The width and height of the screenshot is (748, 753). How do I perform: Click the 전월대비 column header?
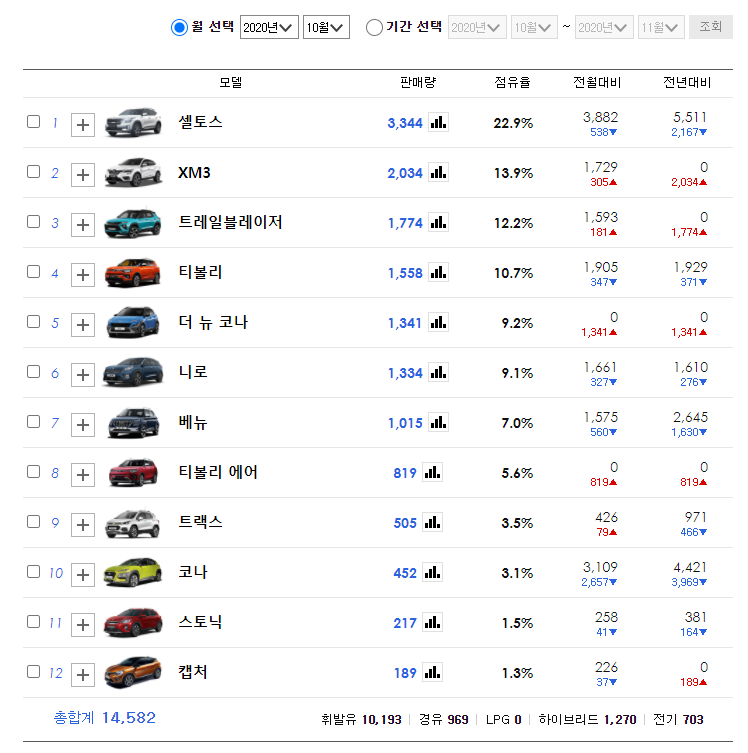click(597, 83)
